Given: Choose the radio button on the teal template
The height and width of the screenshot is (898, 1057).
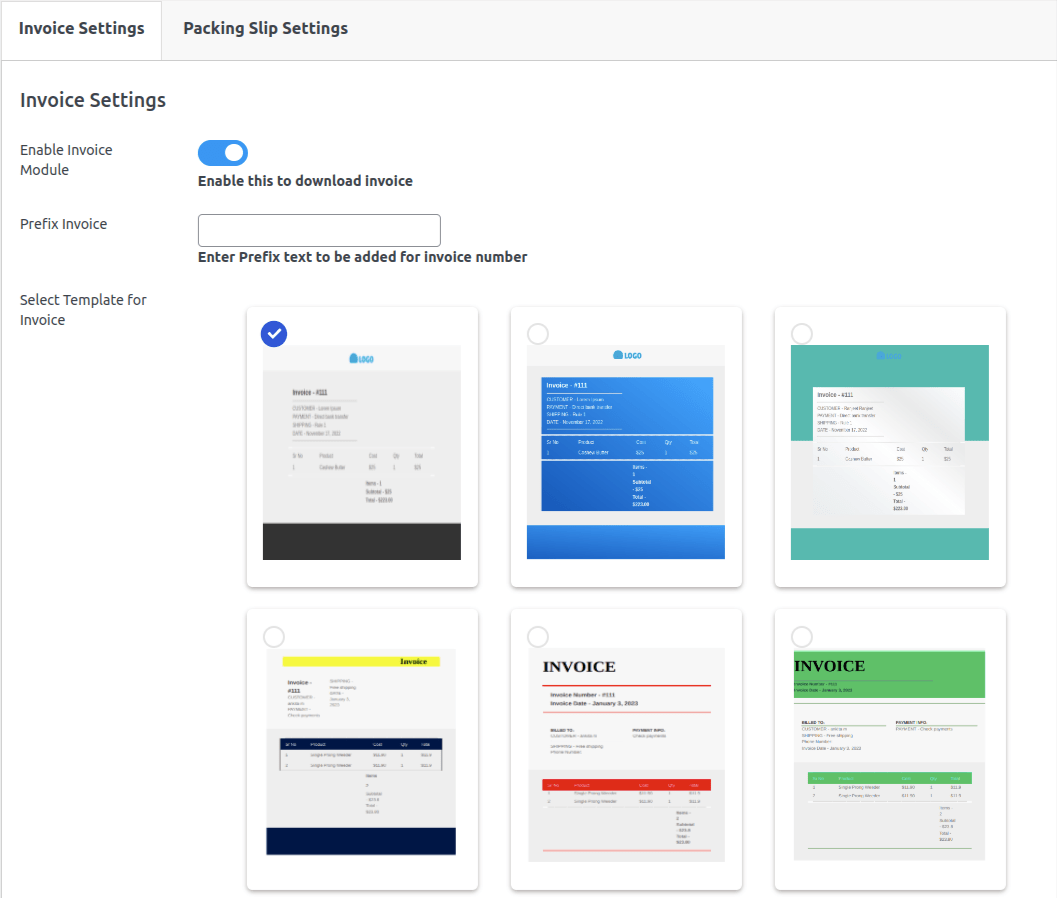Looking at the screenshot, I should (802, 334).
